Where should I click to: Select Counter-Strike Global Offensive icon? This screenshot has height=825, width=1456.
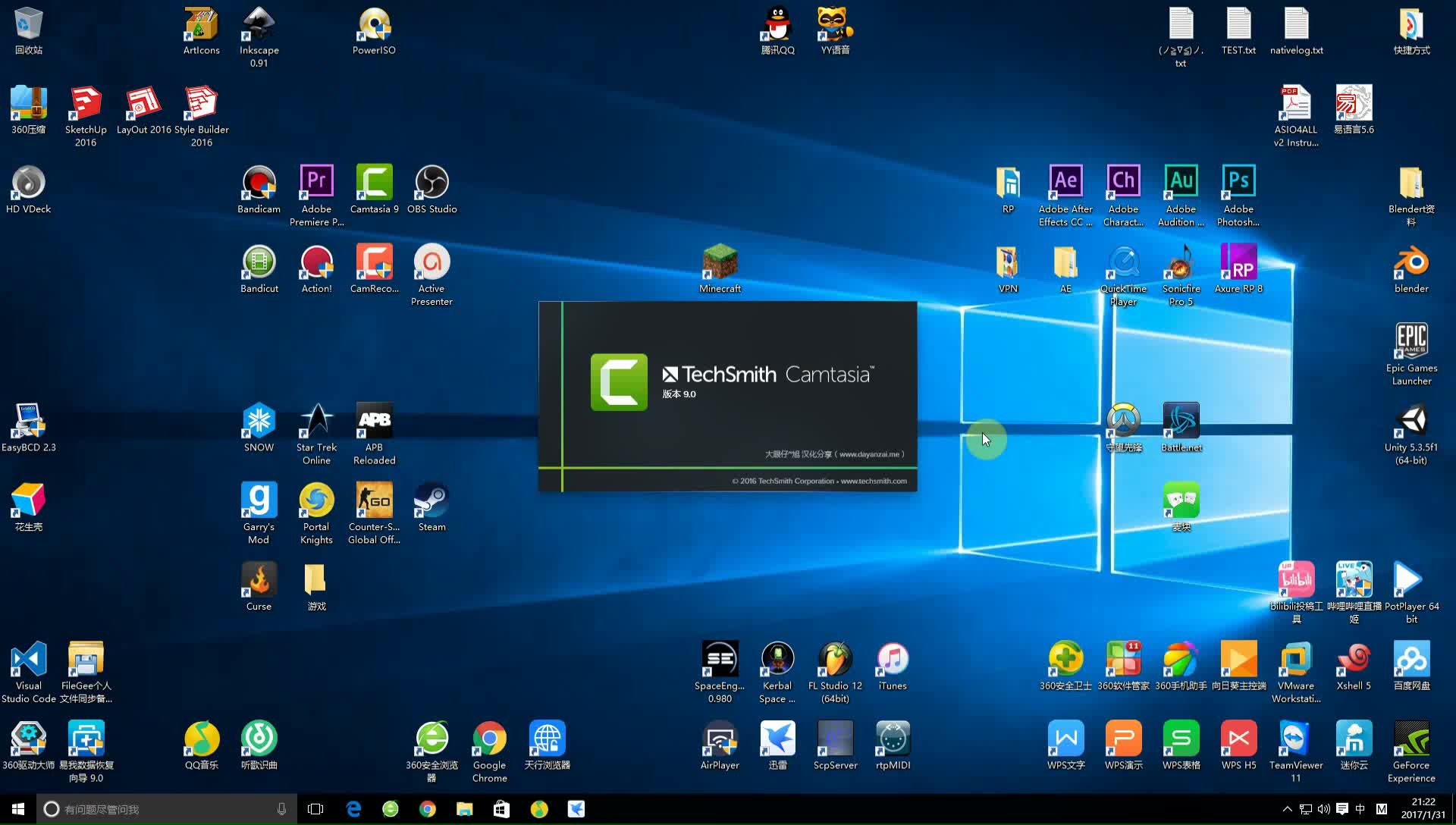(x=374, y=513)
